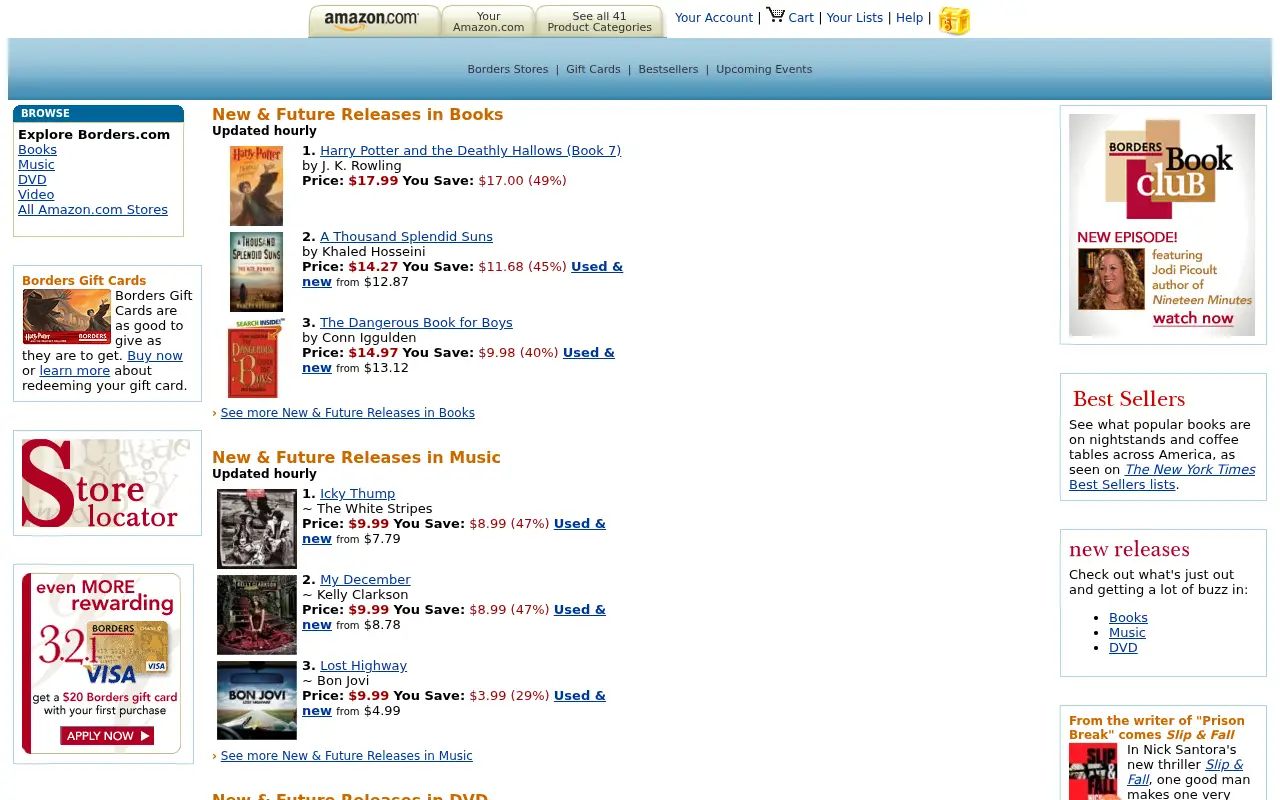Open the Help link
This screenshot has height=800, width=1280.
(x=910, y=17)
